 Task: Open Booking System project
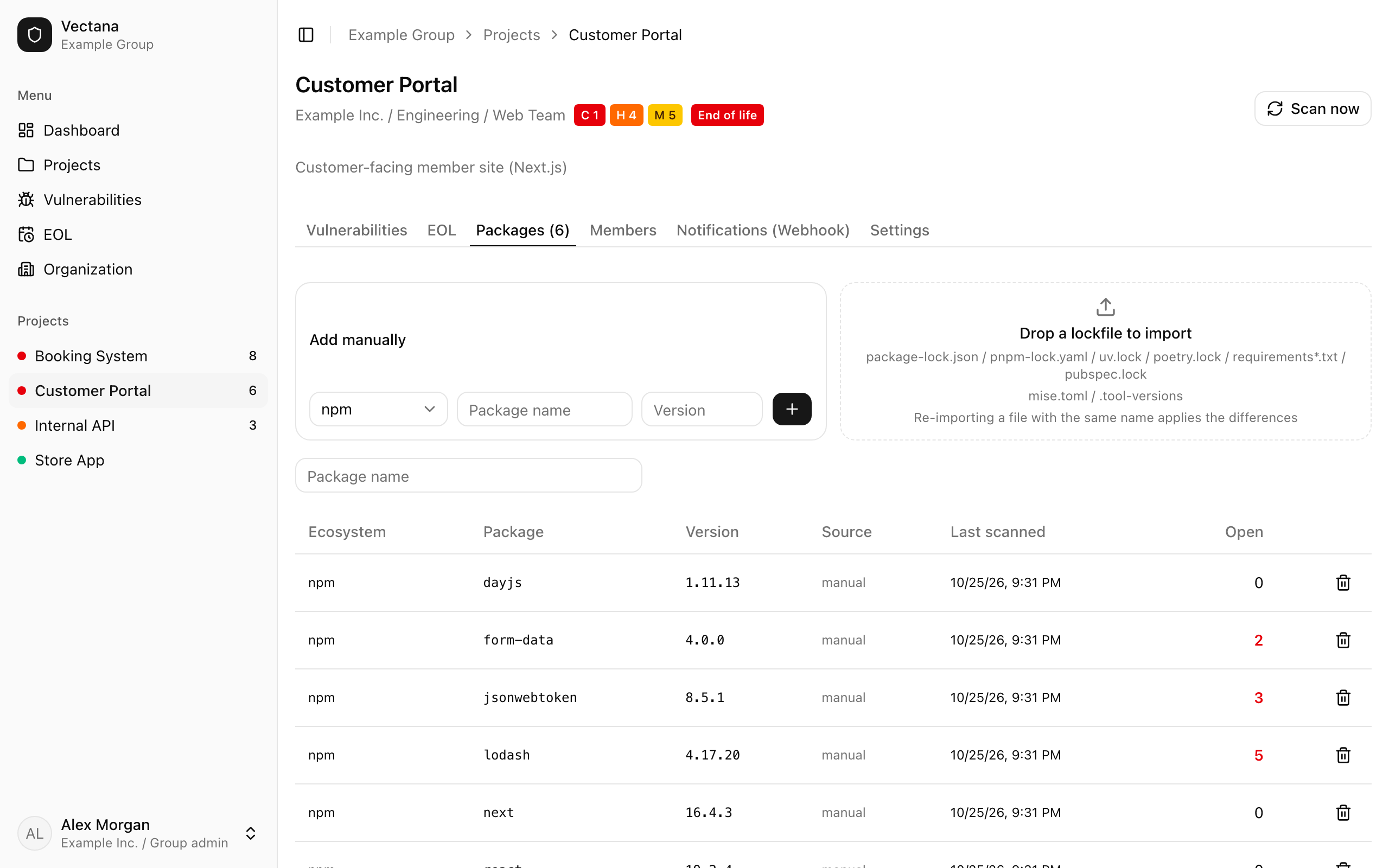click(x=138, y=356)
